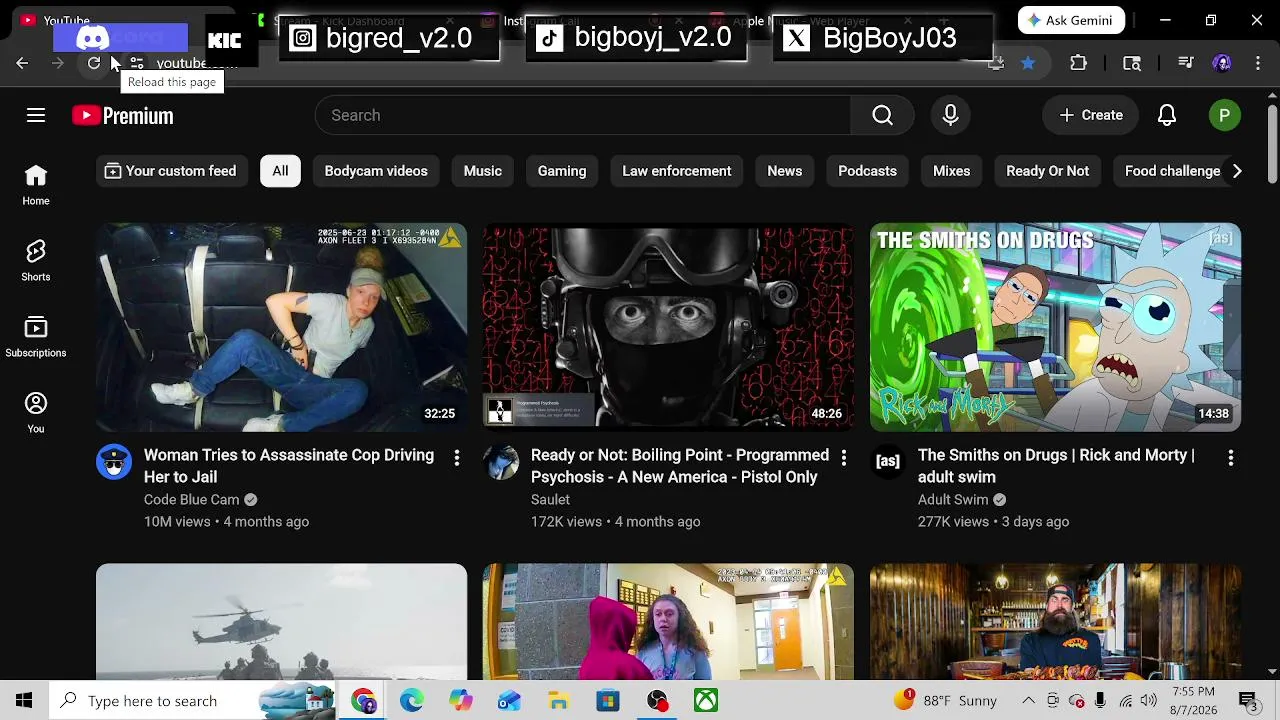Adjust system volume speaker icon

click(1148, 701)
